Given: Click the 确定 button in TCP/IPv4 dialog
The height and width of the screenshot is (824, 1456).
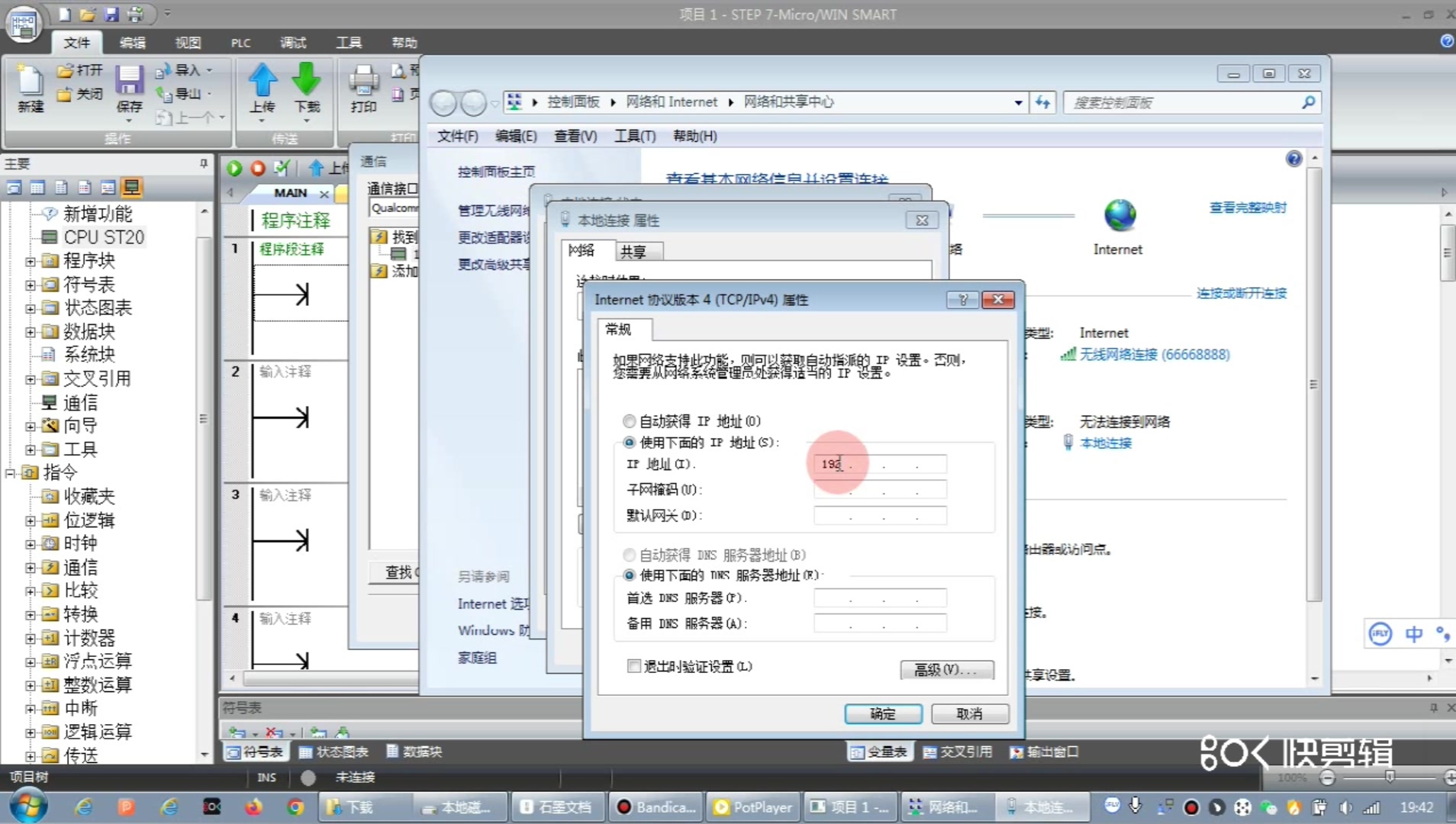Looking at the screenshot, I should click(x=882, y=713).
